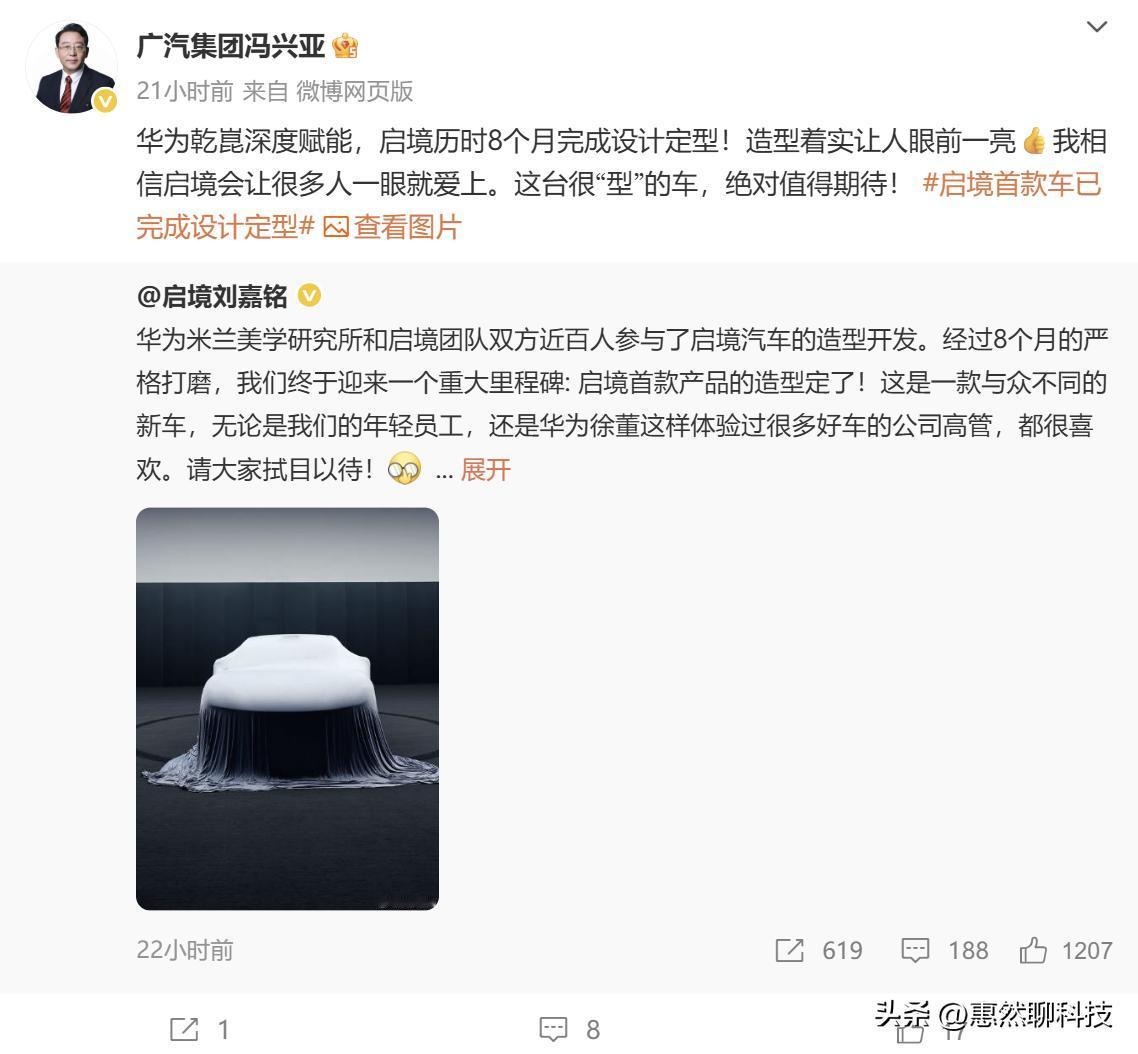Expand the quoted post with 展开
Viewport: 1138px width, 1054px height.
tap(486, 470)
